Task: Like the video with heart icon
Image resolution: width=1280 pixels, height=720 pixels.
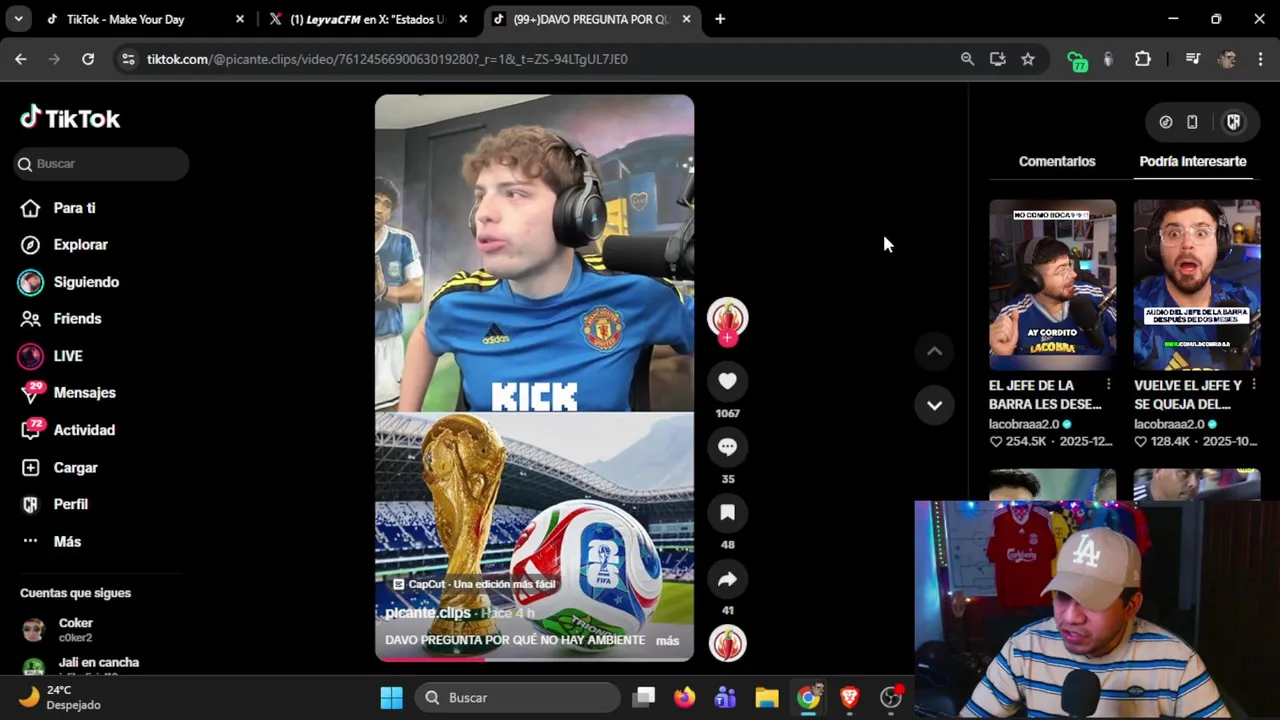Action: pyautogui.click(x=727, y=381)
